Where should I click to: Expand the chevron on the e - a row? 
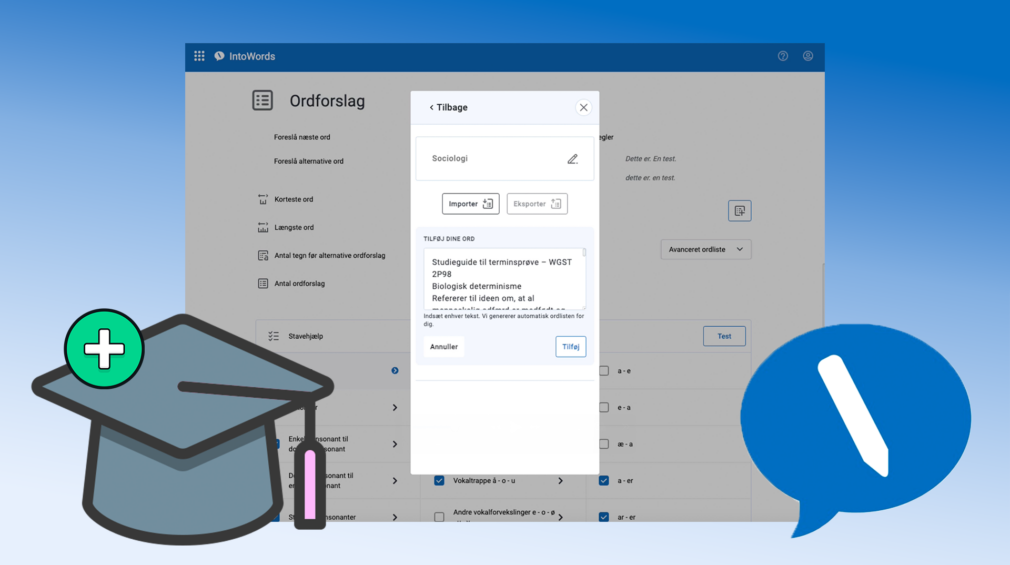395,407
